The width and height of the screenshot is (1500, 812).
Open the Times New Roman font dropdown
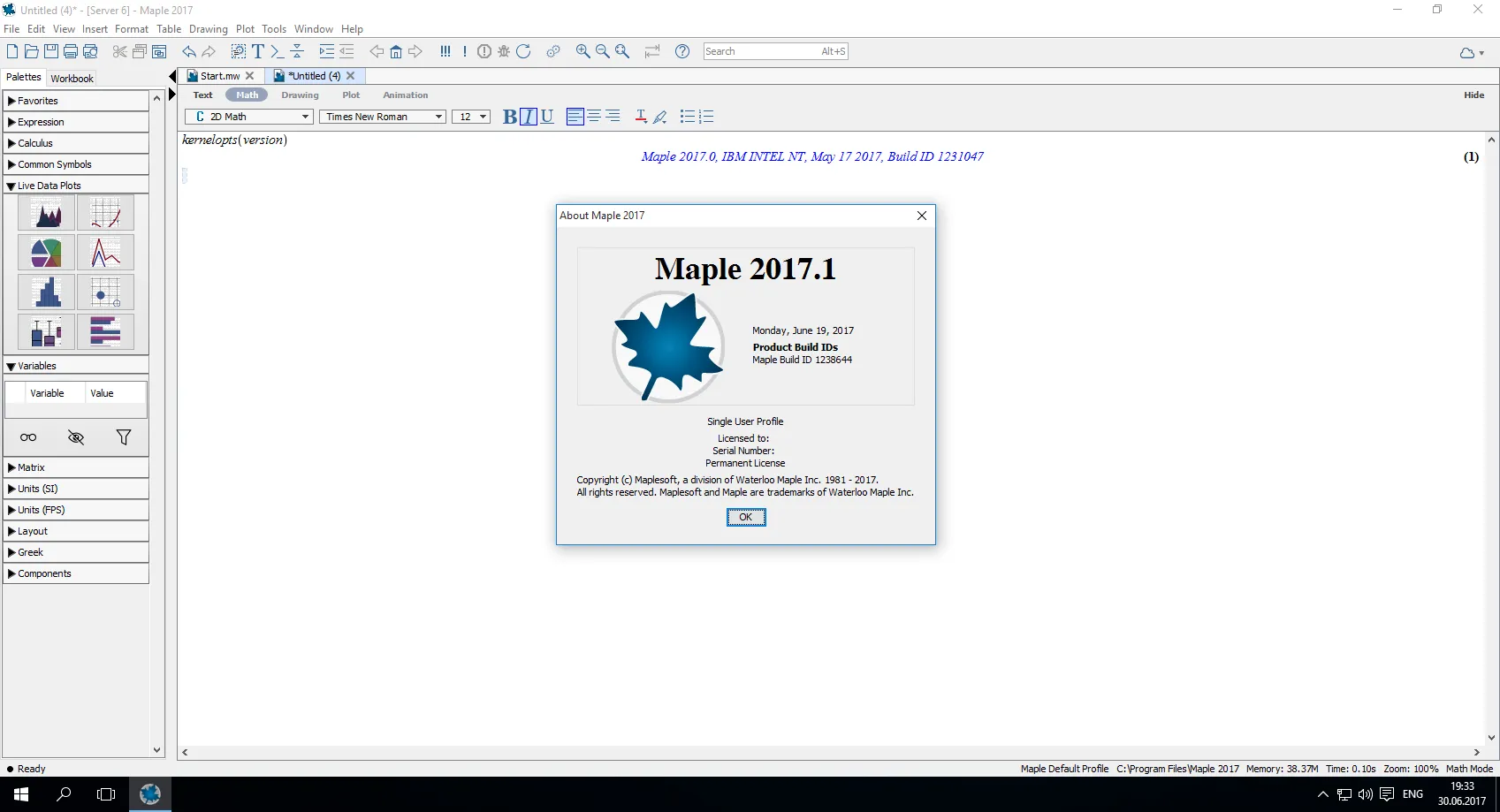(x=382, y=117)
